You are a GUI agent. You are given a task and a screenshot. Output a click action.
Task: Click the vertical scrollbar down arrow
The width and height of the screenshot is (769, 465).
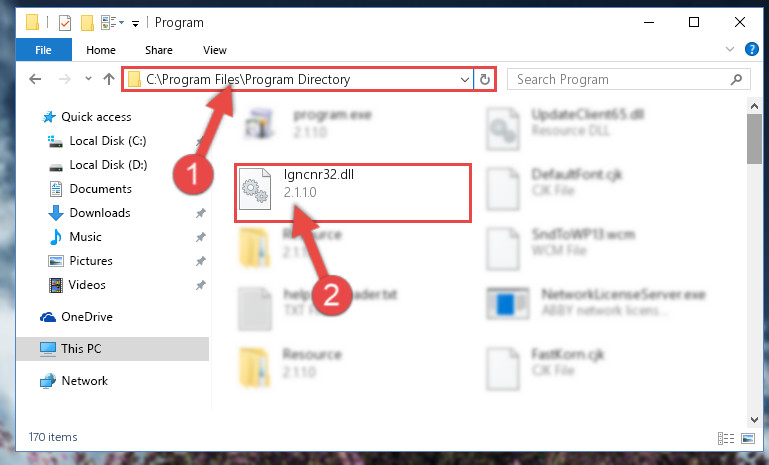[754, 419]
